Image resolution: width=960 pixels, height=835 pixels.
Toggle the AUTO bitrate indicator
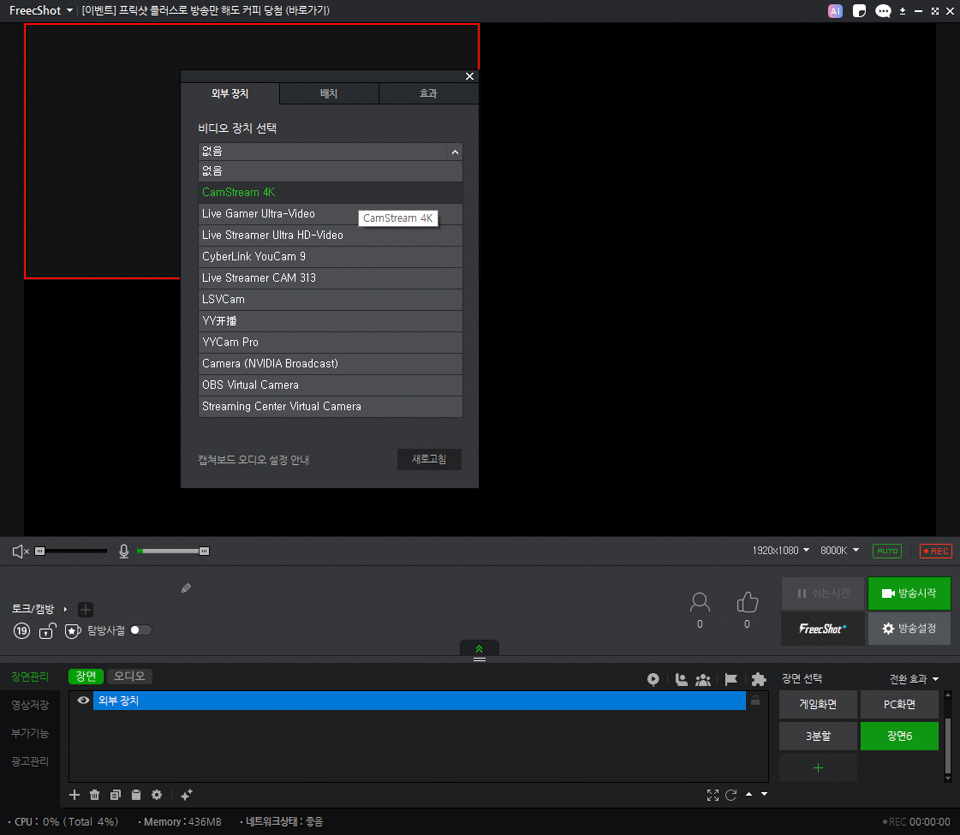[886, 551]
